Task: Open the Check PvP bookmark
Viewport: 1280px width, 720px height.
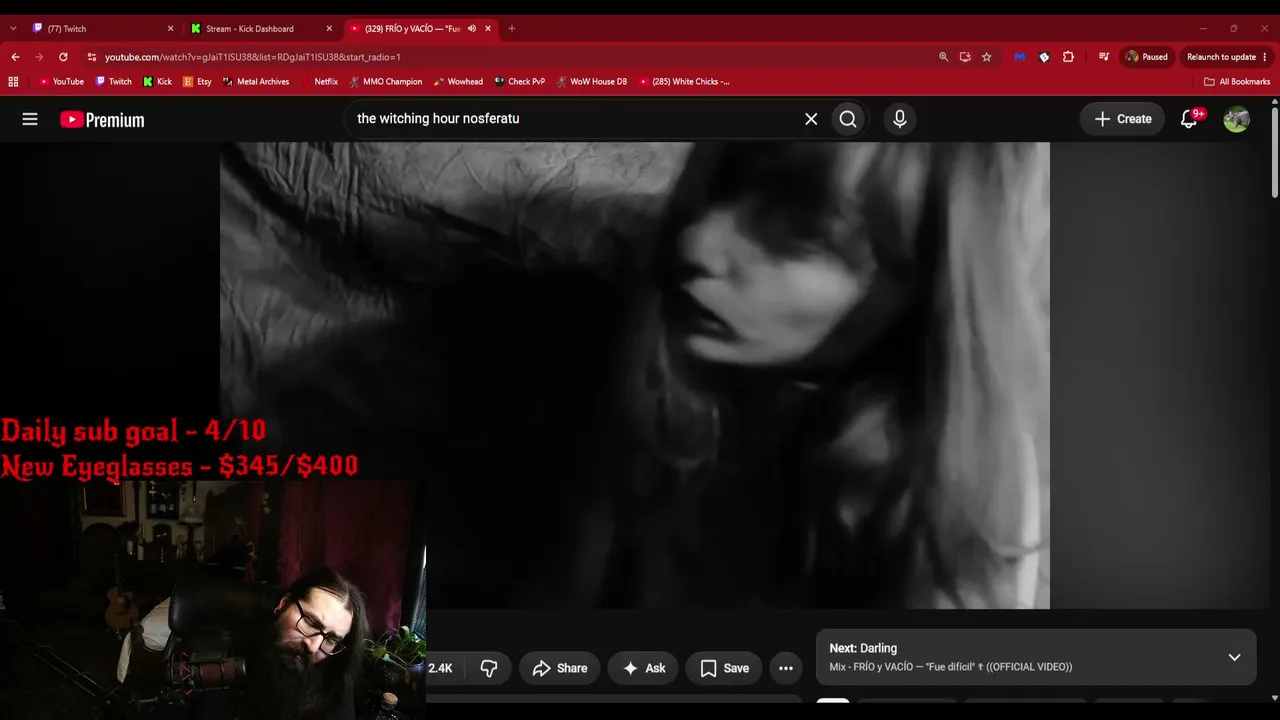Action: tap(519, 82)
